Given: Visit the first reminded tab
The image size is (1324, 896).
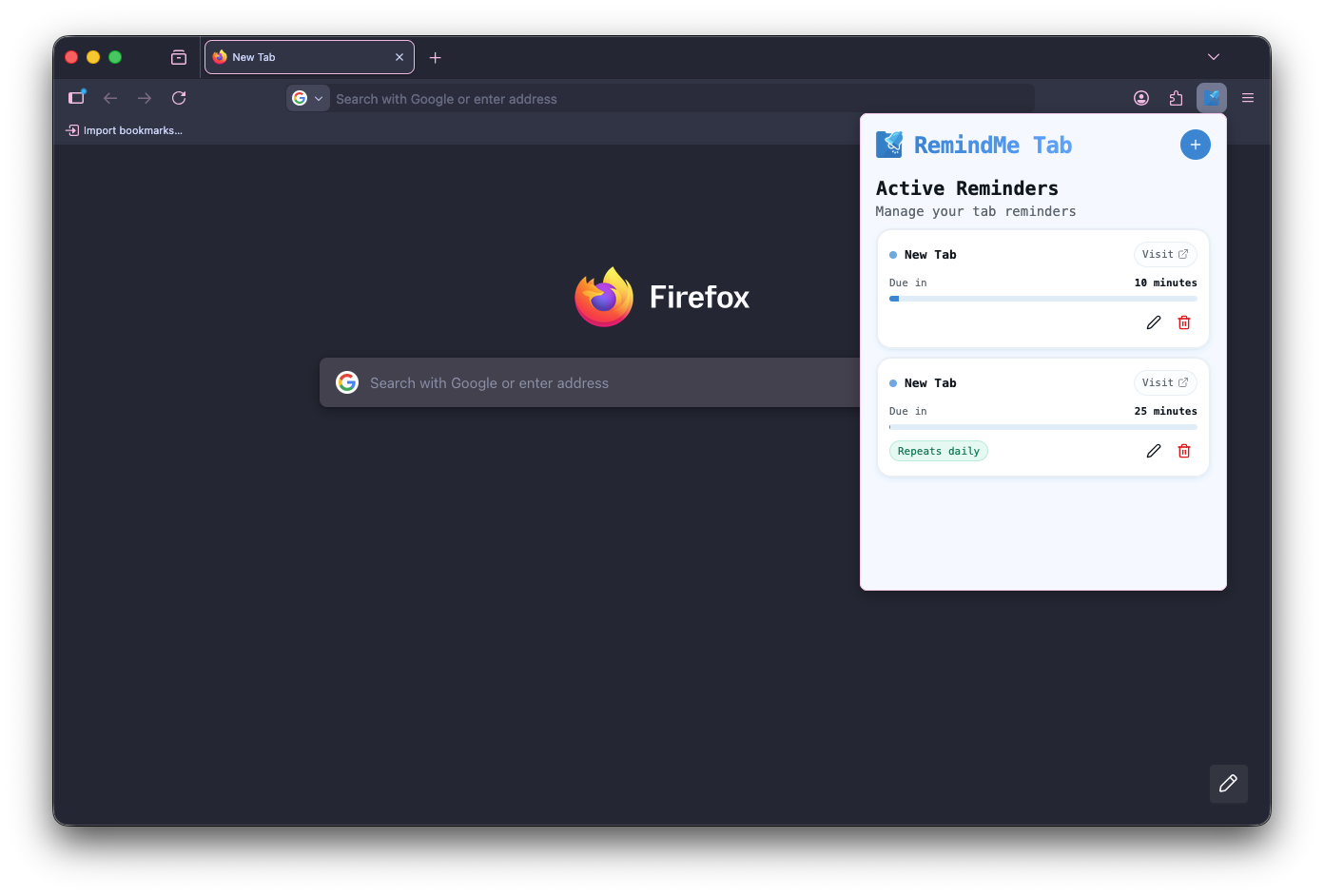Looking at the screenshot, I should click(1164, 254).
